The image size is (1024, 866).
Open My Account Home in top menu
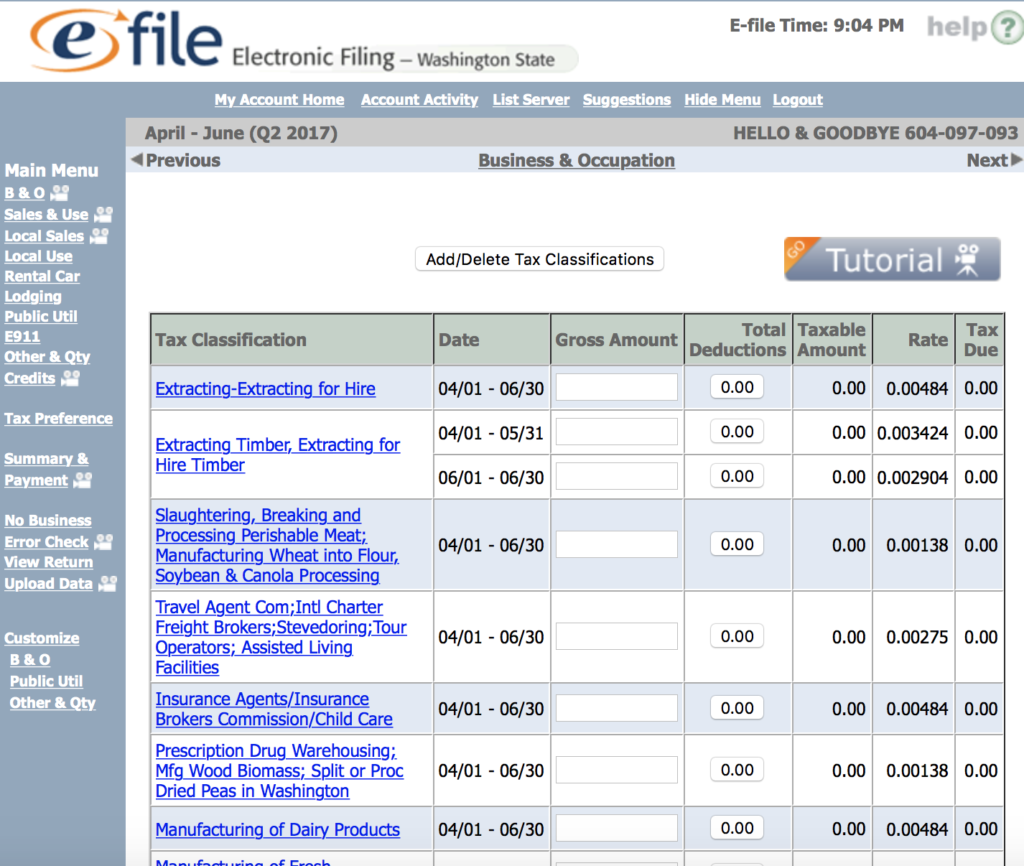tap(279, 100)
